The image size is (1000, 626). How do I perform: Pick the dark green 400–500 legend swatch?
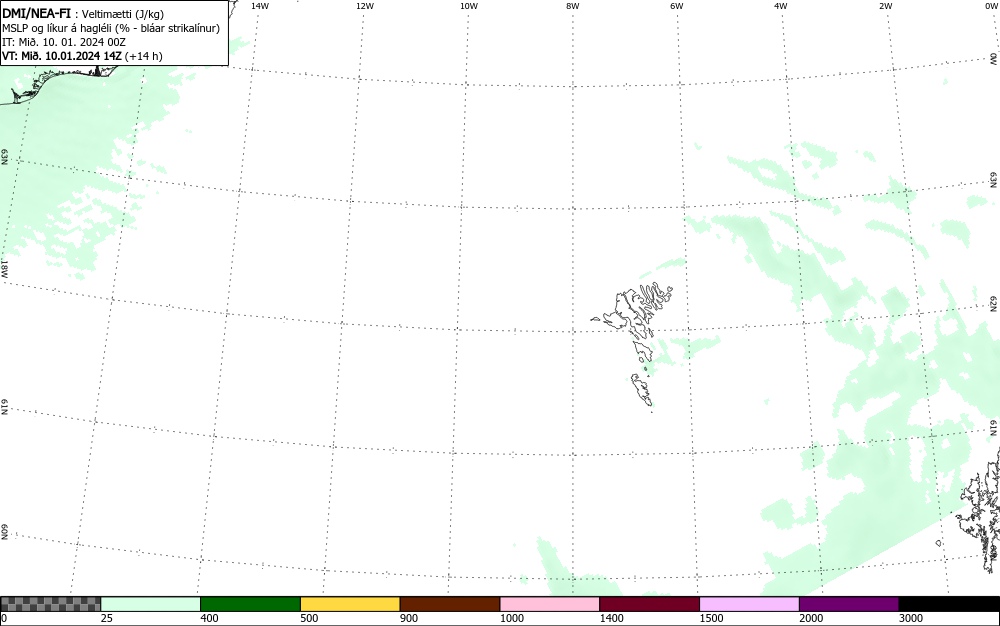pyautogui.click(x=250, y=604)
